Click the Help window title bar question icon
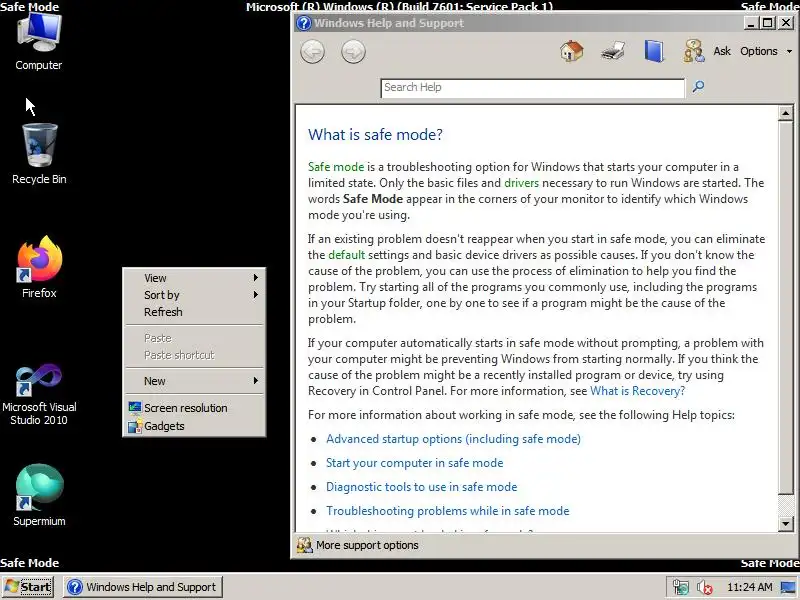This screenshot has width=800, height=600. coord(304,23)
